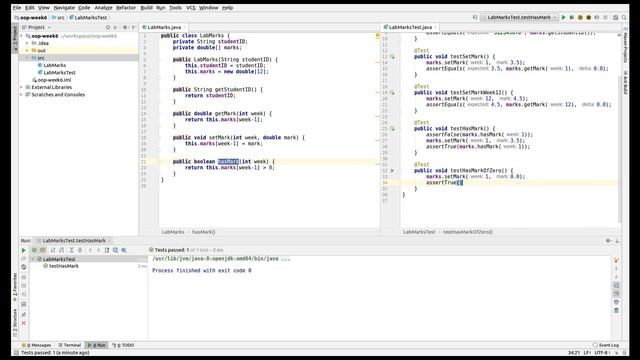The image size is (640, 360).
Task: Select LabMarks class in project tree
Action: click(55, 65)
